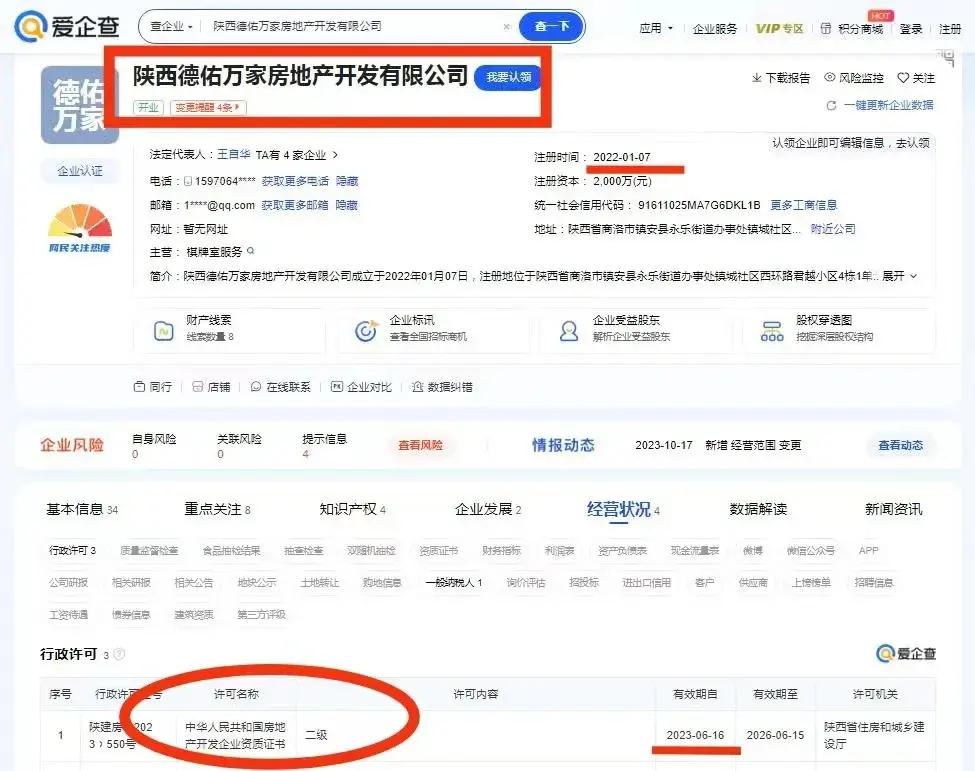
Task: Click the 企业对比 icon link
Action: [x=361, y=387]
